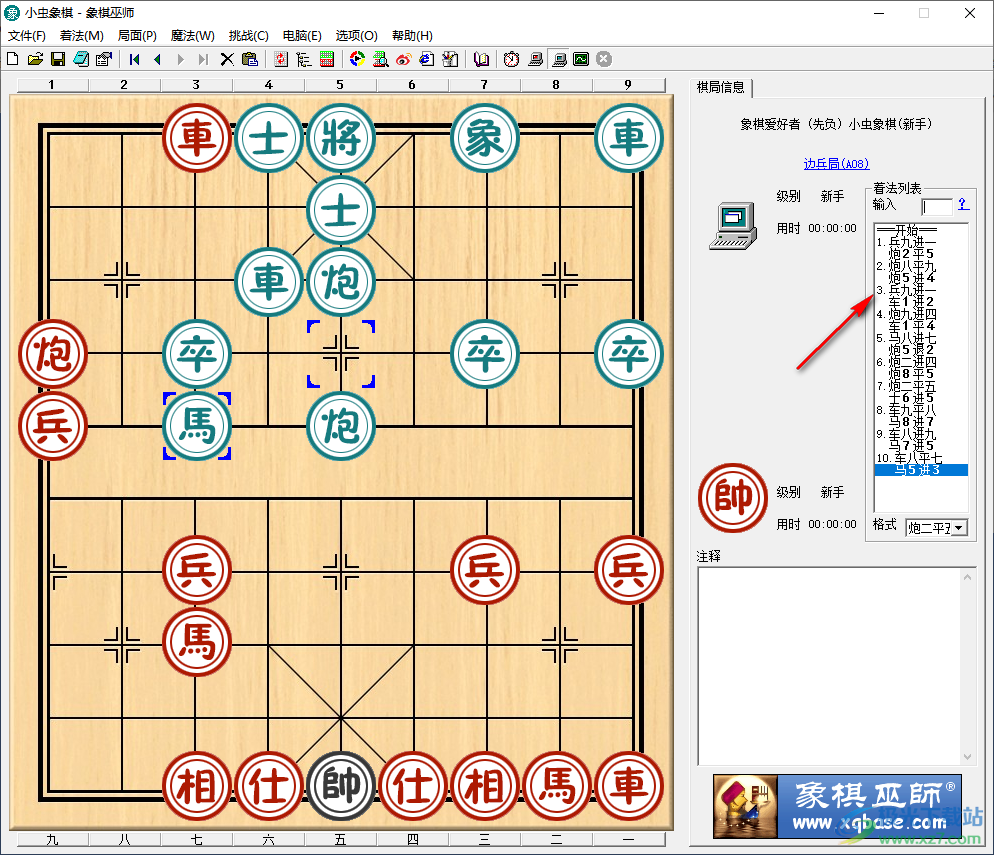
Task: Click the comment box vertical scrollbar
Action: [x=967, y=666]
